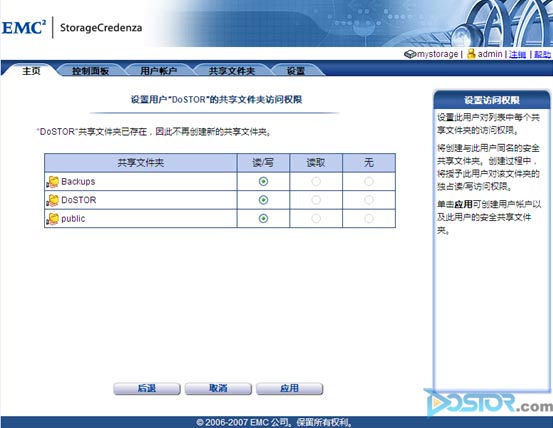Screen dimensions: 553x428
Task: Click the 读取 column header
Action: click(x=316, y=163)
